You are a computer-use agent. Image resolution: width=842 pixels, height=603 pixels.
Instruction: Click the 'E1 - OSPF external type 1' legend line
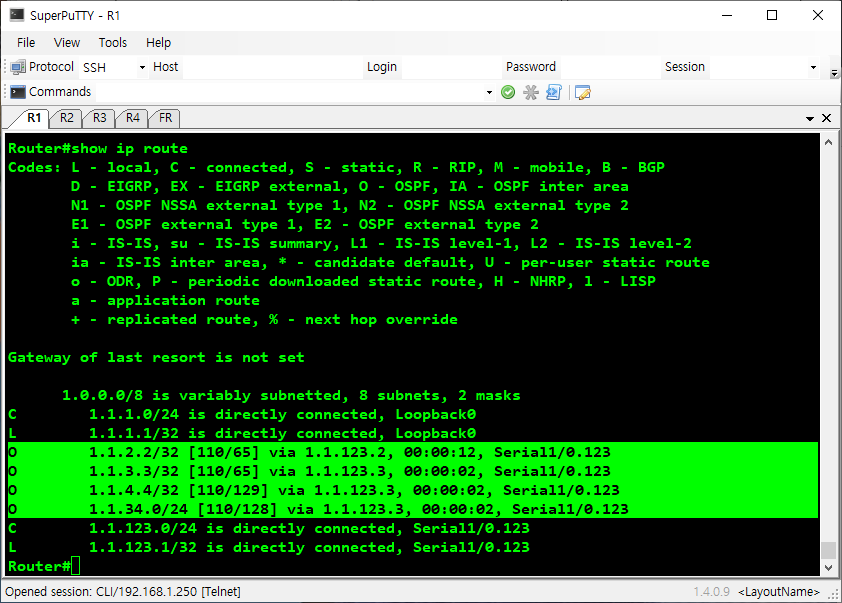304,224
